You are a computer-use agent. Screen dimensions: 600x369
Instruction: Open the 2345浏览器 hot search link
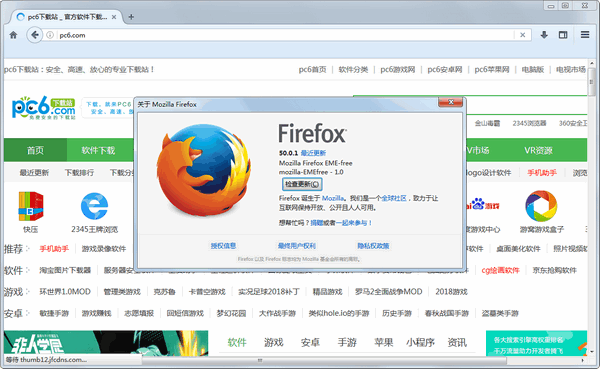pyautogui.click(x=529, y=123)
